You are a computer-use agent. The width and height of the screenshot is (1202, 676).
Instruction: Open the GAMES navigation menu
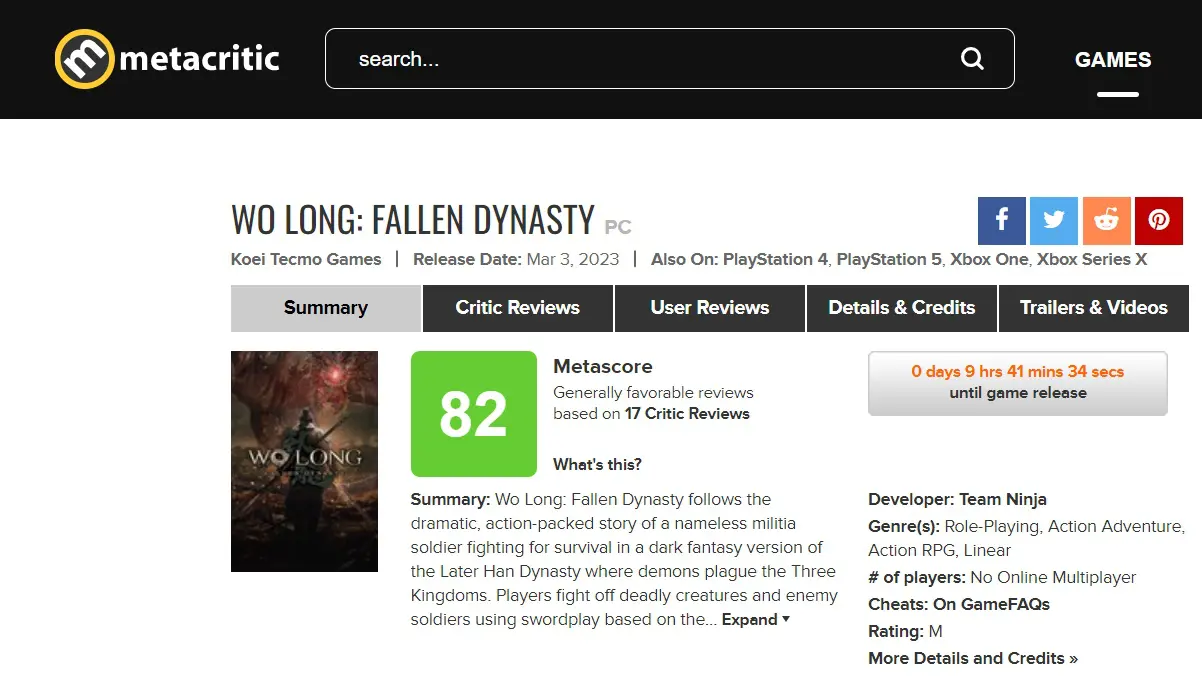click(1113, 60)
